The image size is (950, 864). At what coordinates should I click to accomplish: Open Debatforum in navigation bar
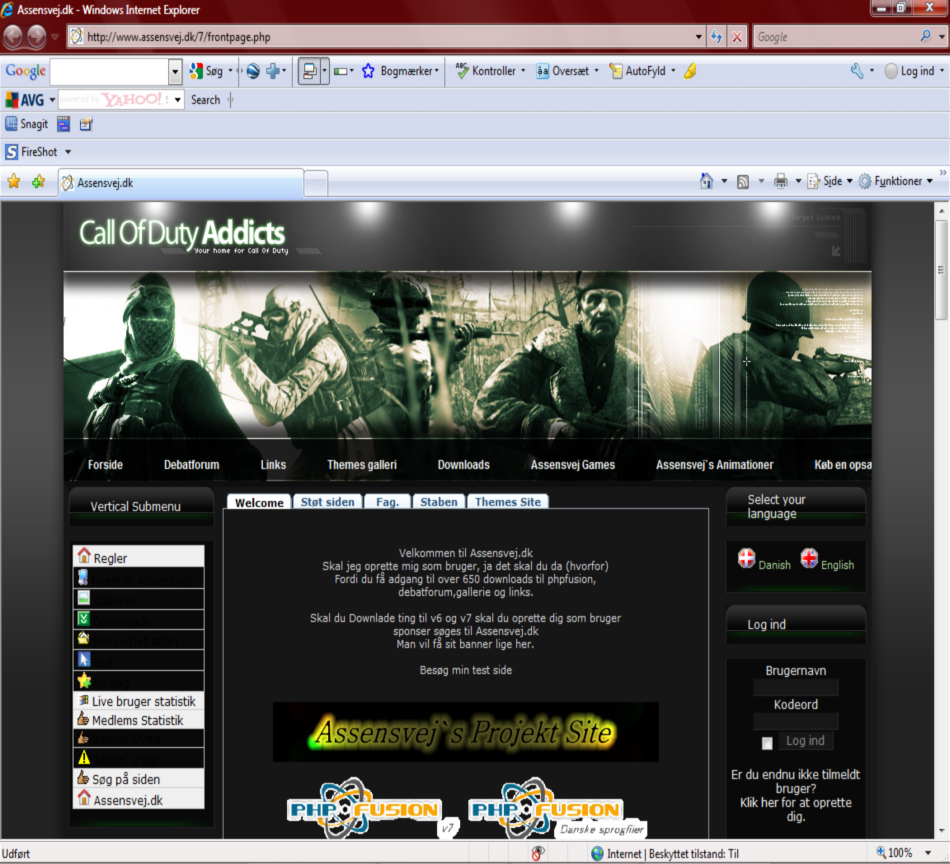click(x=191, y=465)
